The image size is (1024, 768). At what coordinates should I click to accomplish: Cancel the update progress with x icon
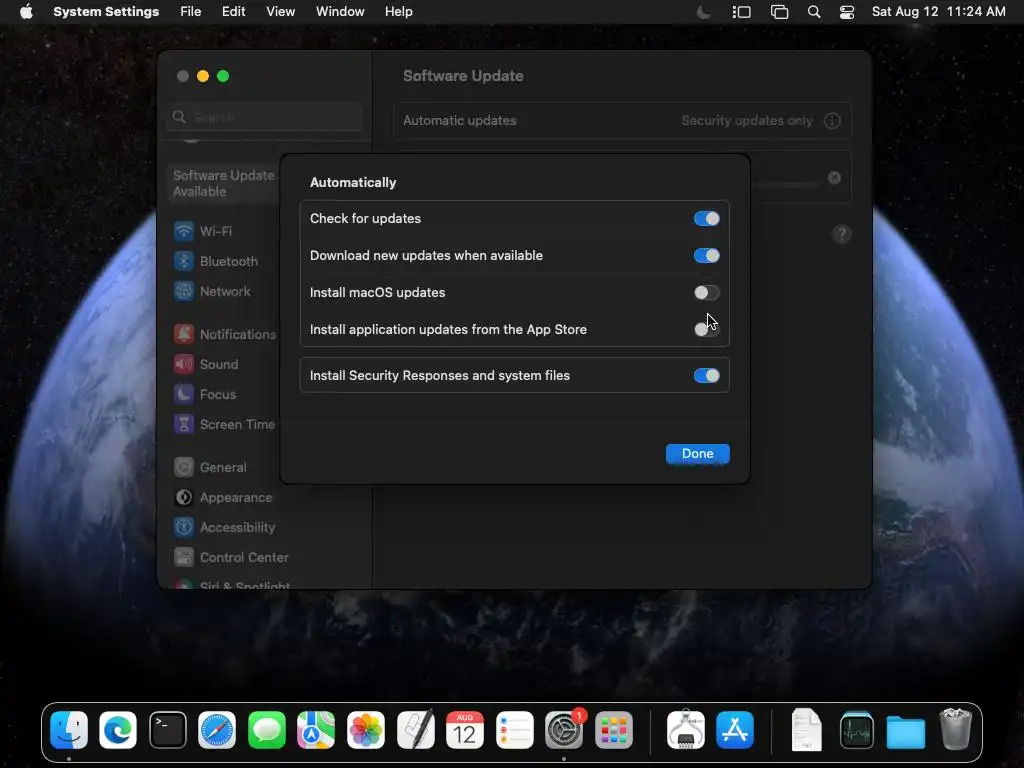click(x=834, y=178)
